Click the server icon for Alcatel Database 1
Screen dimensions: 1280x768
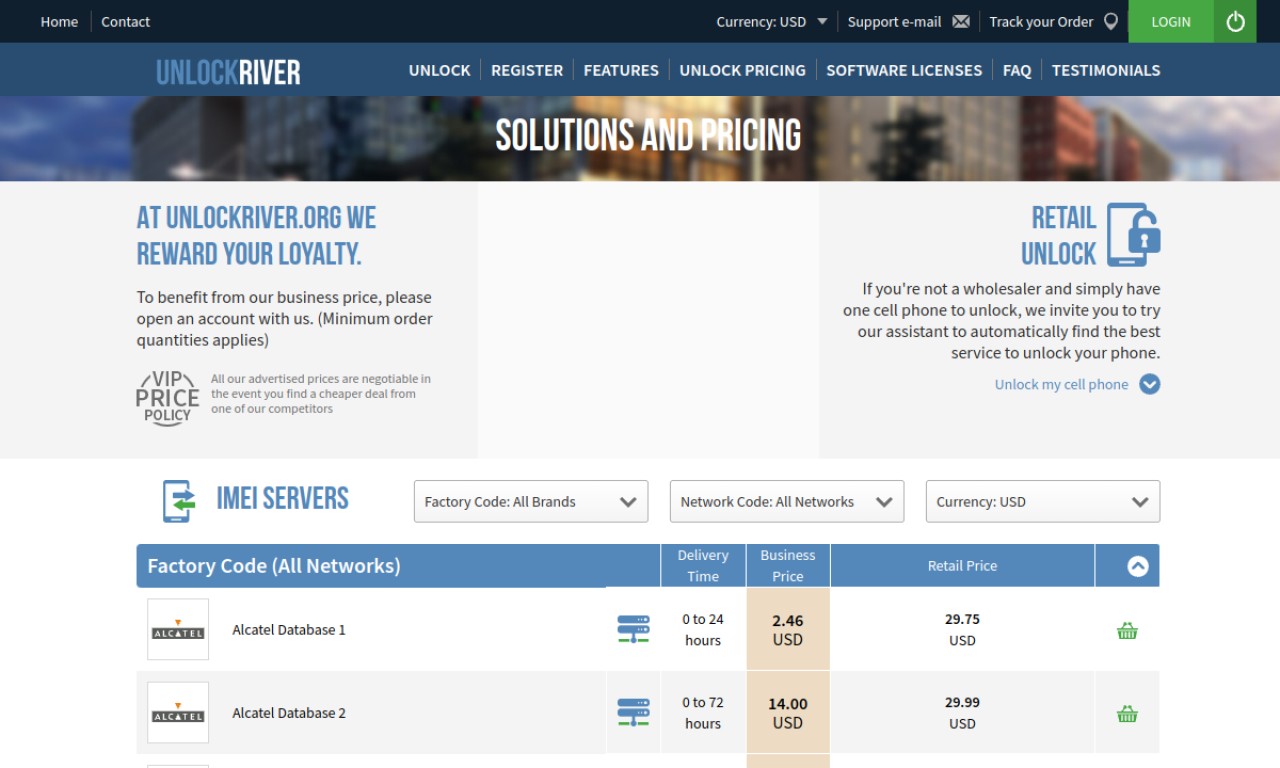633,629
